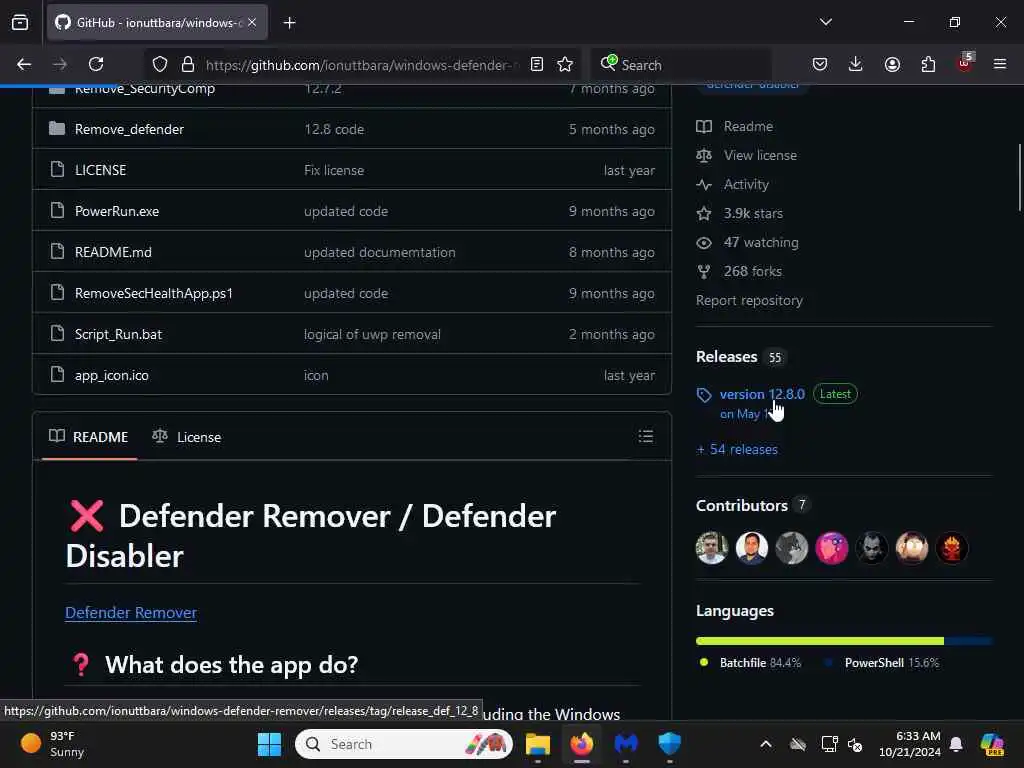Open PowerRun.exe file

tap(117, 211)
